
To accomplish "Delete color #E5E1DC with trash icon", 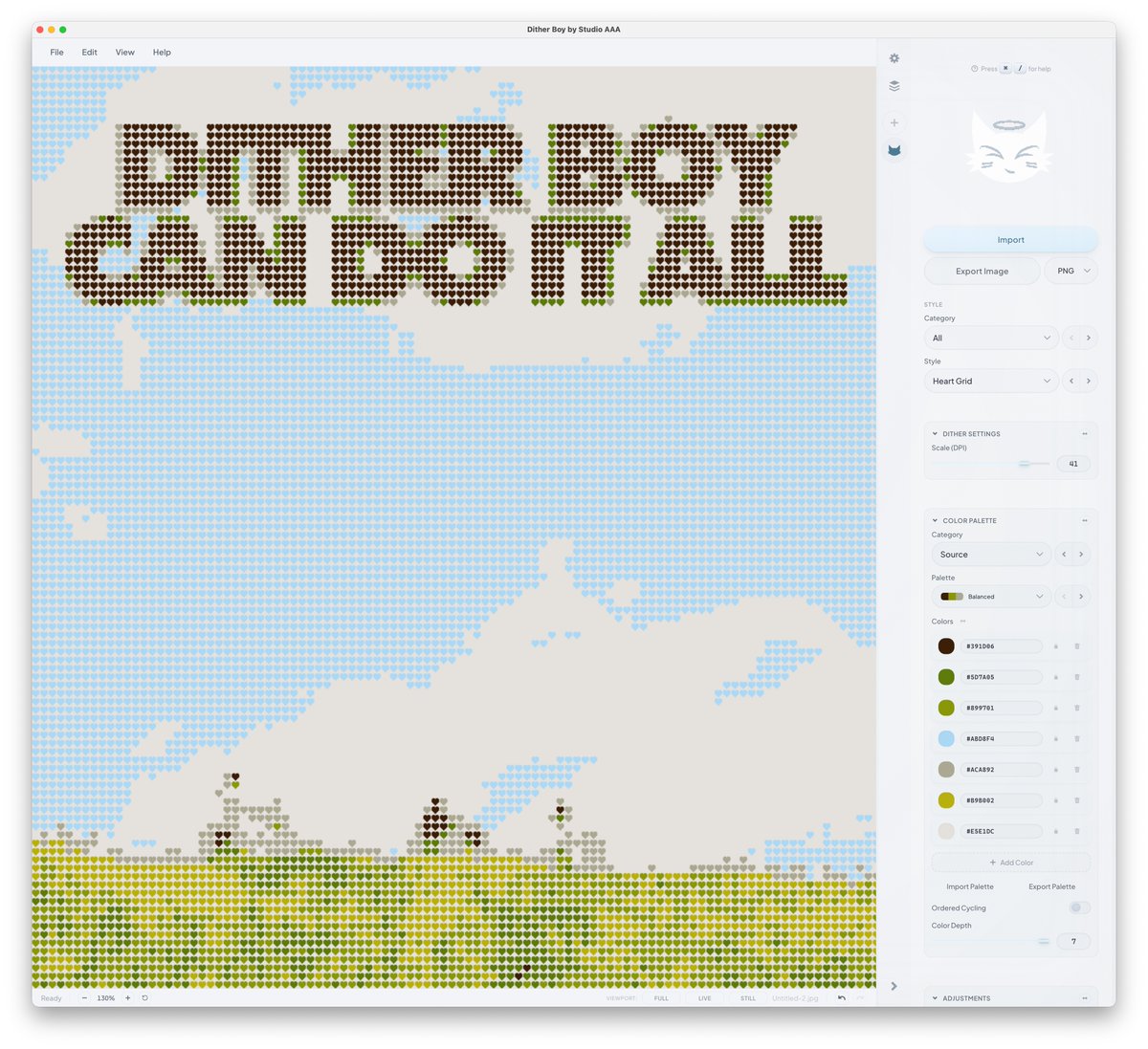I will [1077, 831].
